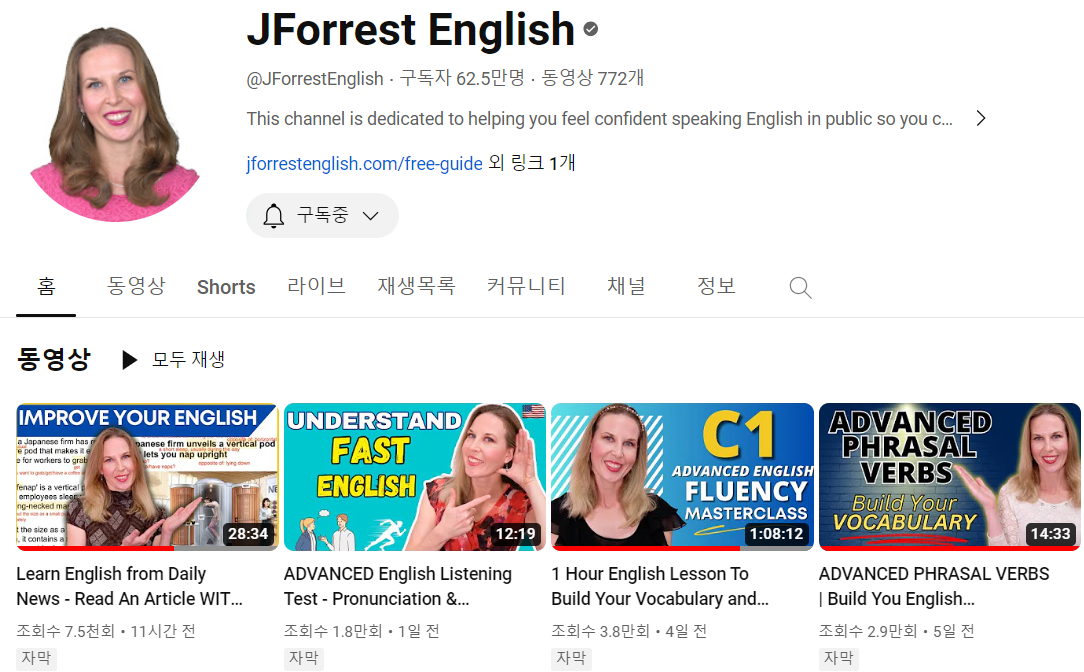Open the Shorts tab
Screen dimensions: 1084x672
[226, 287]
